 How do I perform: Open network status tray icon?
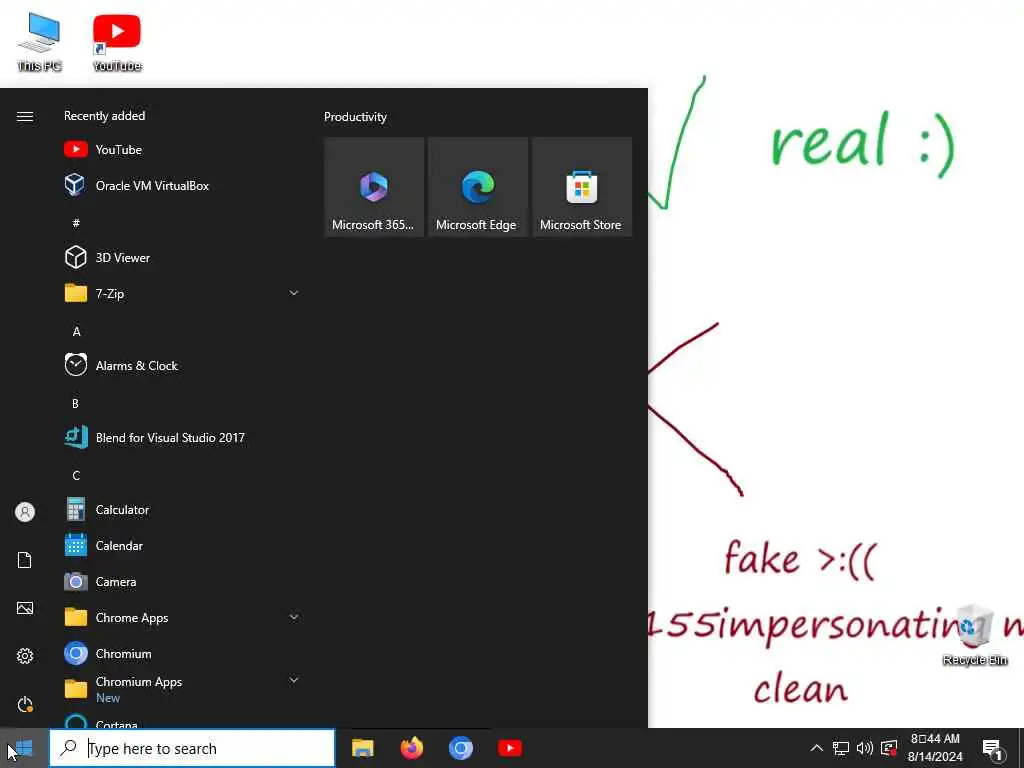pos(840,748)
